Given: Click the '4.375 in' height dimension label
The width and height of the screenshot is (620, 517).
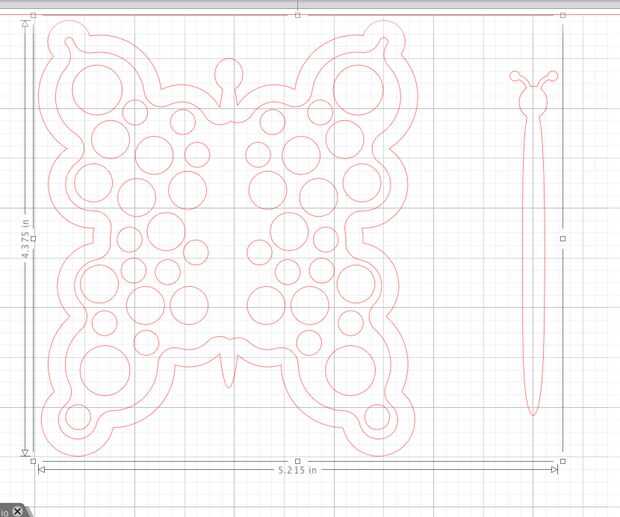Looking at the screenshot, I should (x=26, y=240).
